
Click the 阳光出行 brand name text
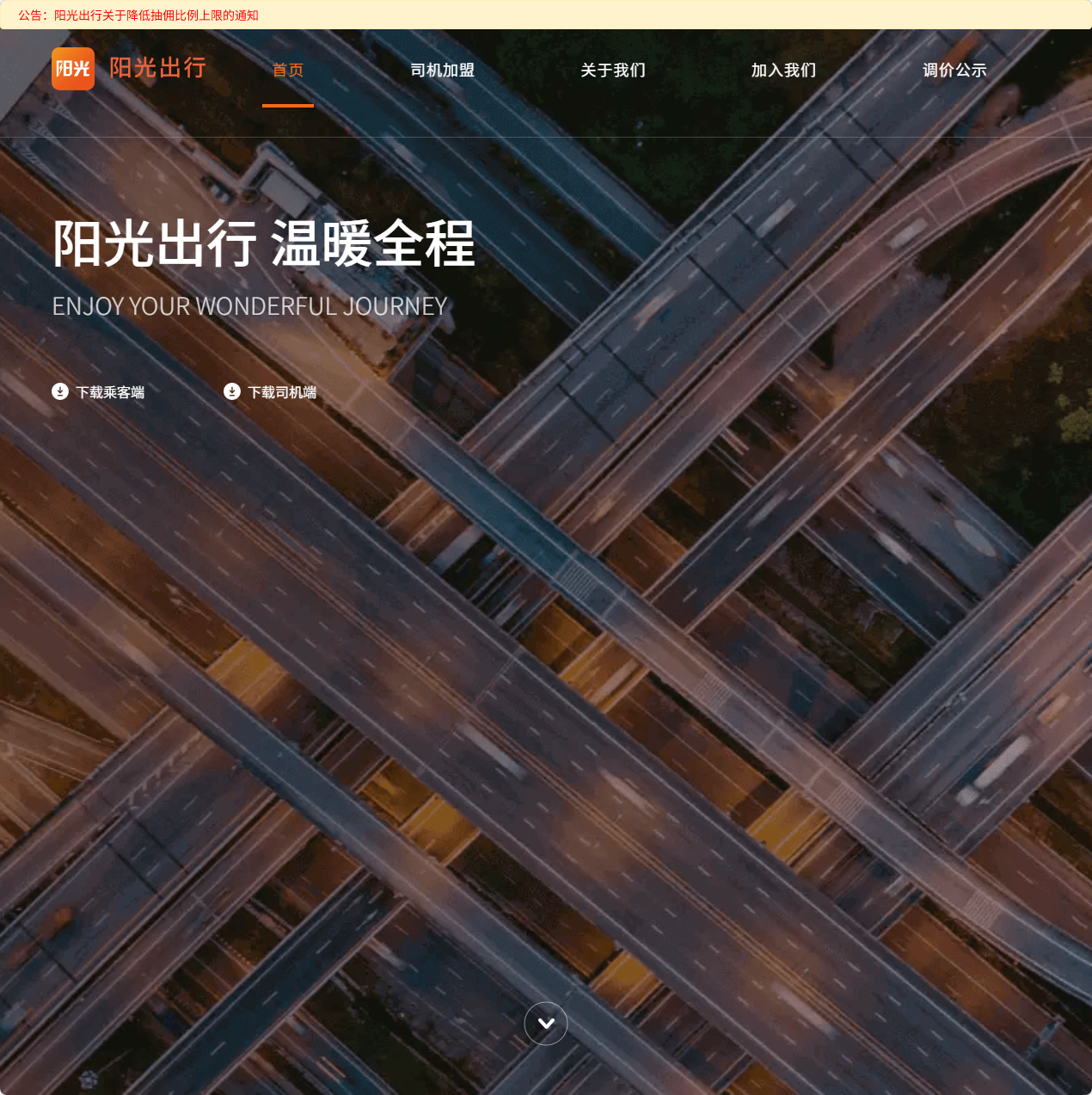coord(157,69)
